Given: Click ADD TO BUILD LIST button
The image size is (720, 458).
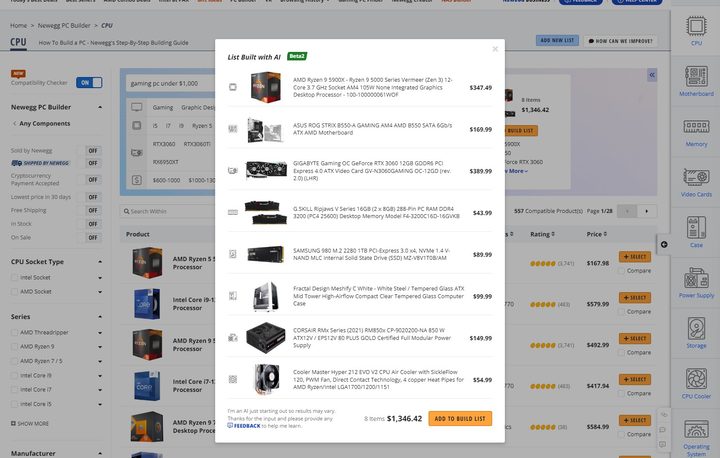Looking at the screenshot, I should (460, 418).
